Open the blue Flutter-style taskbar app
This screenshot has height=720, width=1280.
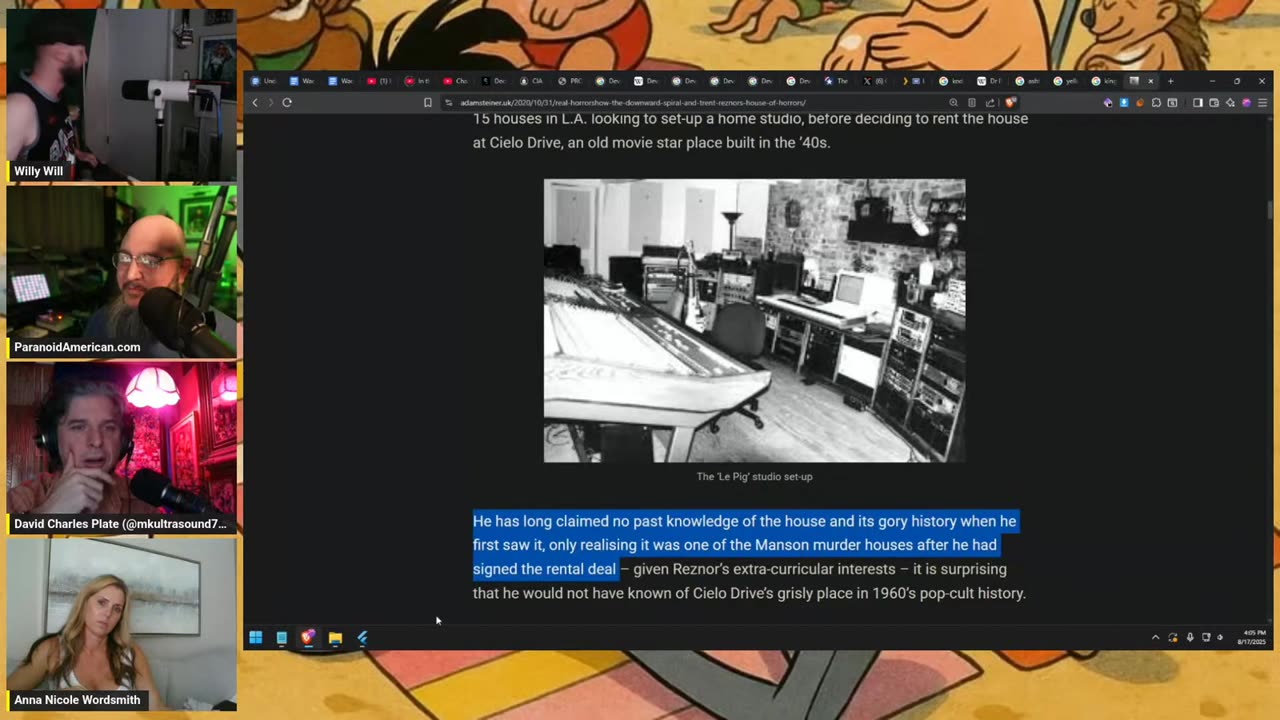tap(362, 637)
